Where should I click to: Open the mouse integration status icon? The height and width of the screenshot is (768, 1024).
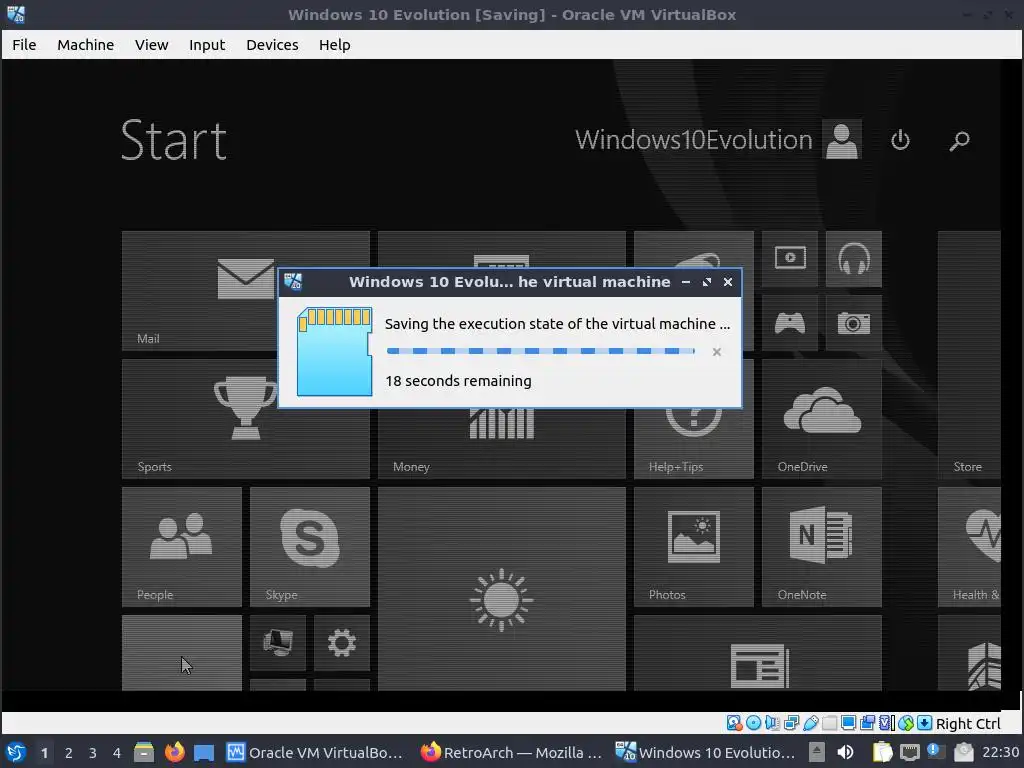[x=905, y=723]
